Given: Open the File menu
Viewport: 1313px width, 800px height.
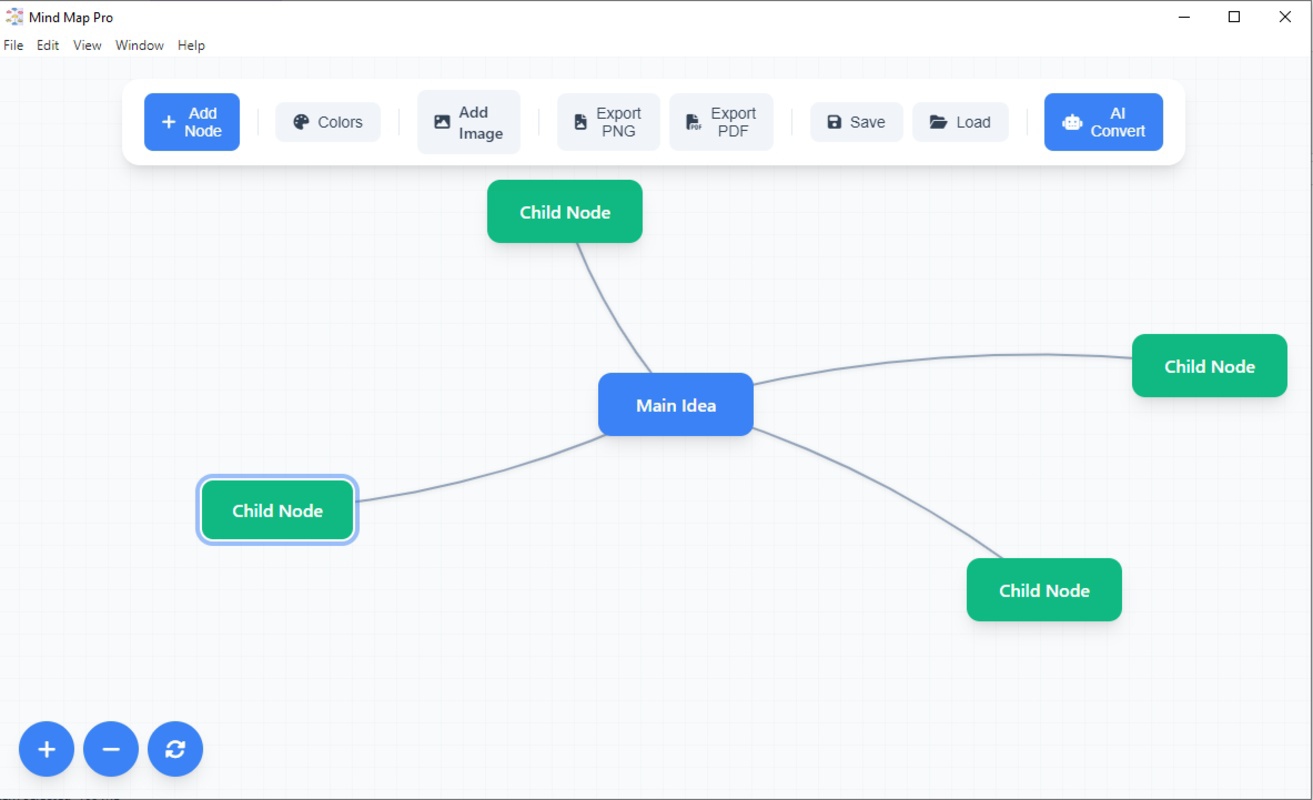Looking at the screenshot, I should (13, 45).
